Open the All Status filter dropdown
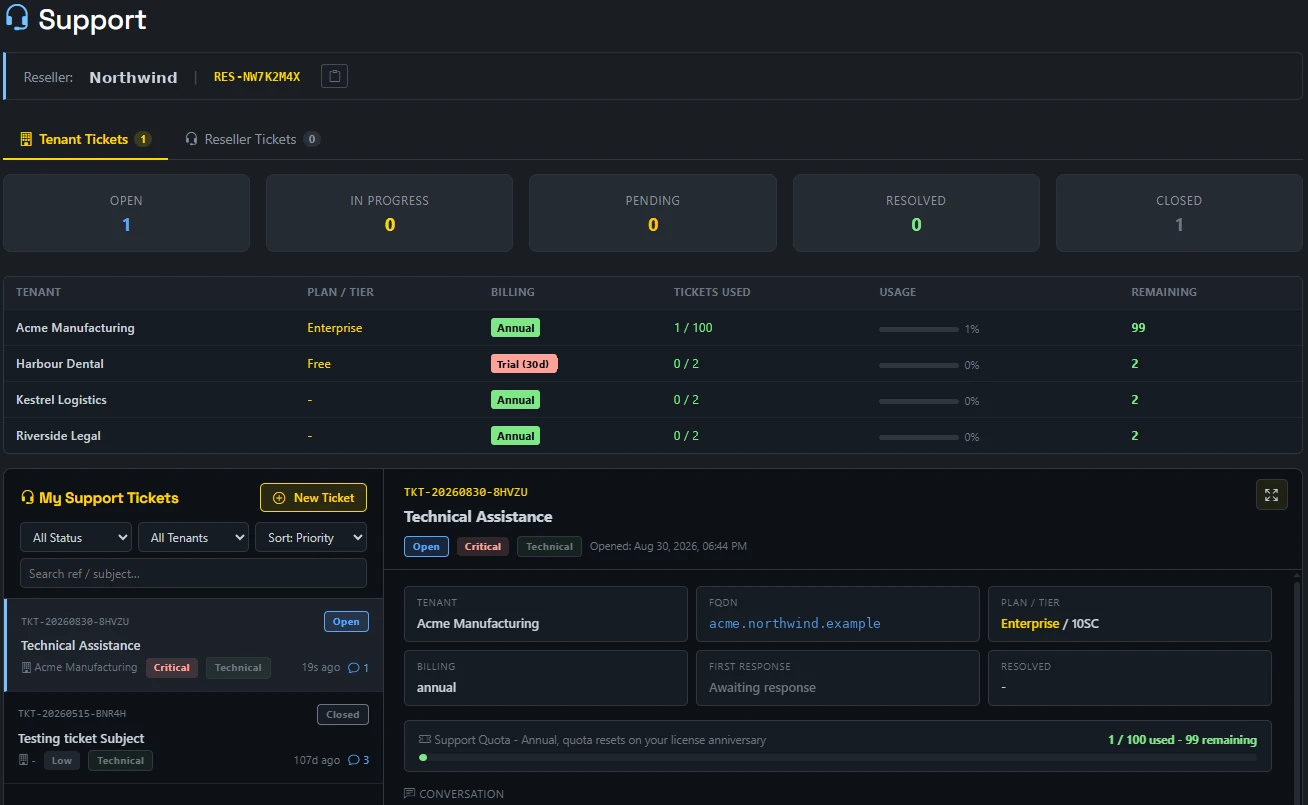 [x=76, y=537]
